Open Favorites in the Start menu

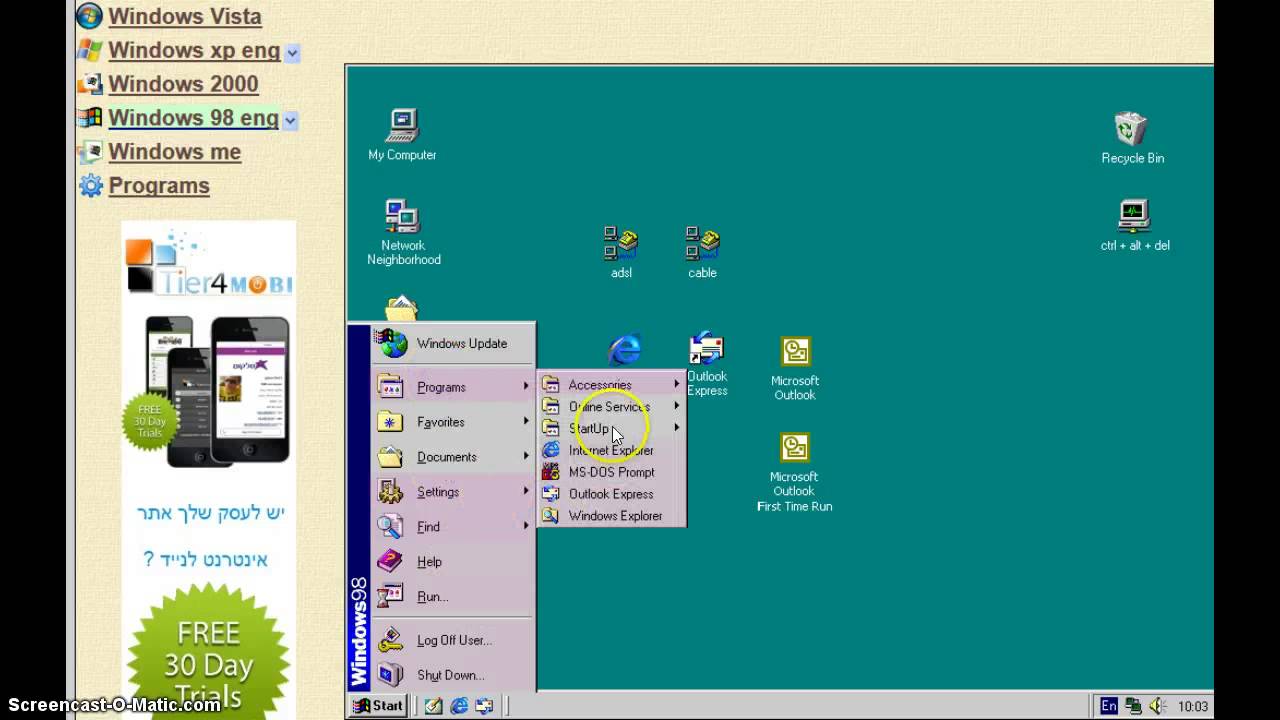(x=453, y=422)
